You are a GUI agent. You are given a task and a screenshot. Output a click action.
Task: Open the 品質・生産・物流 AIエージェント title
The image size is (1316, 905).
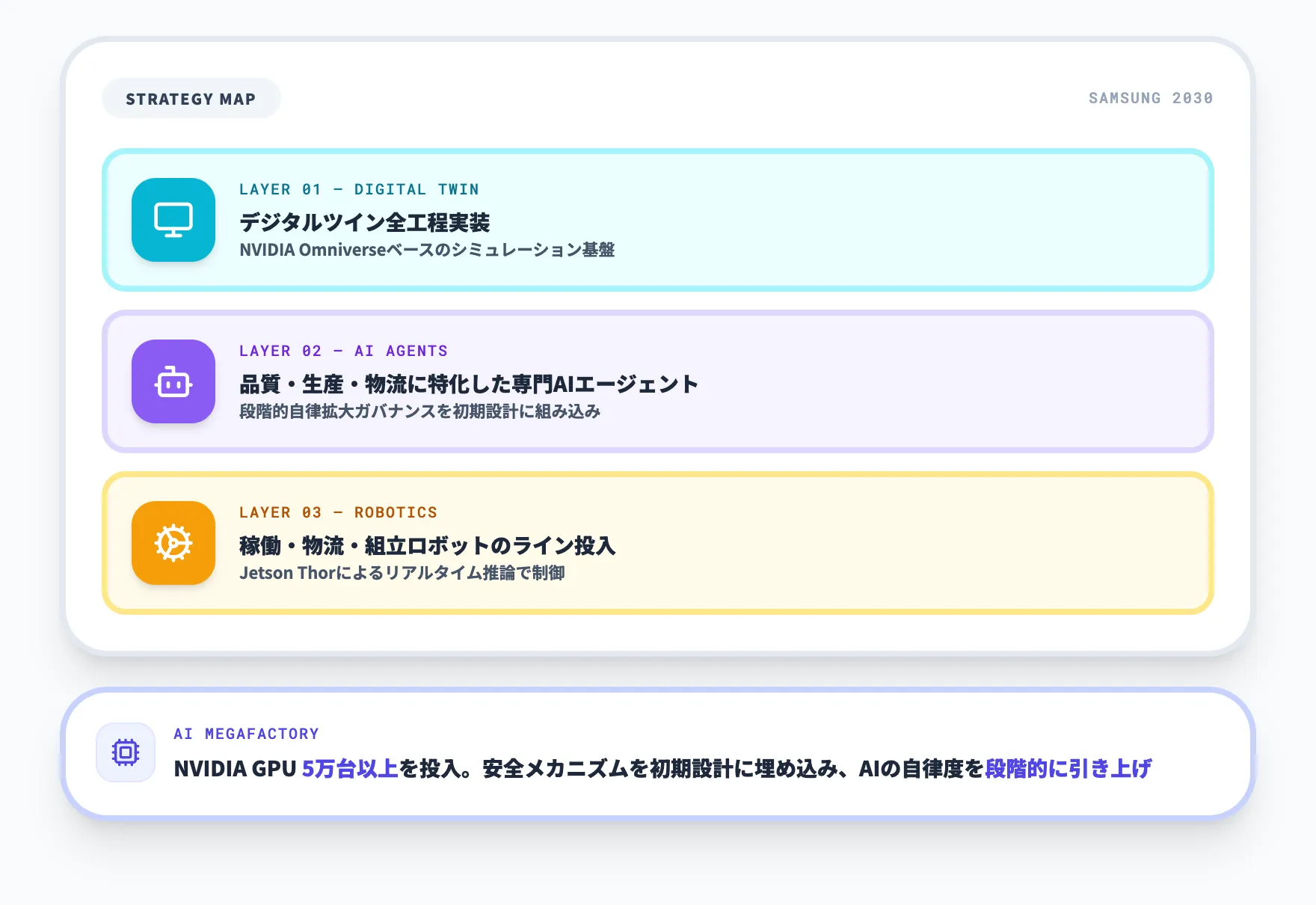click(469, 384)
